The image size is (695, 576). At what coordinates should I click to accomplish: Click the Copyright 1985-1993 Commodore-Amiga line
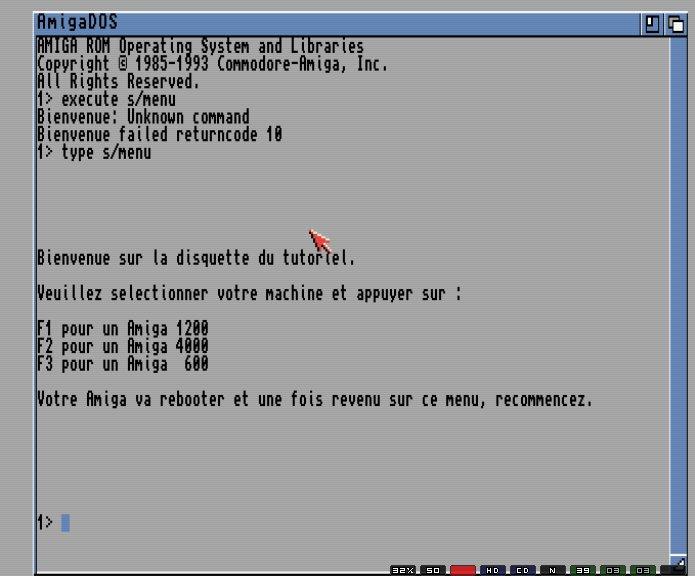click(x=212, y=64)
